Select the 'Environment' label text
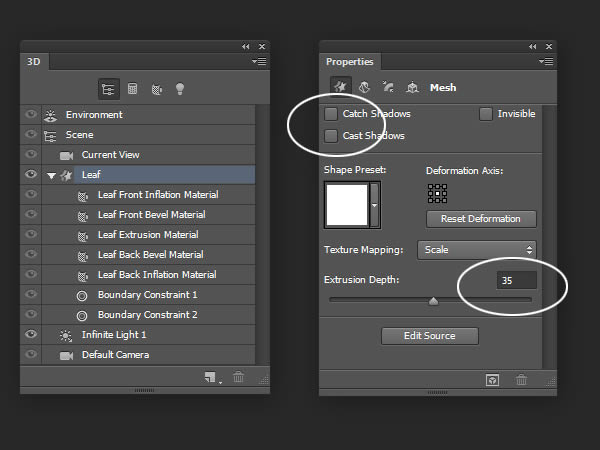The height and width of the screenshot is (450, 600). 94,115
